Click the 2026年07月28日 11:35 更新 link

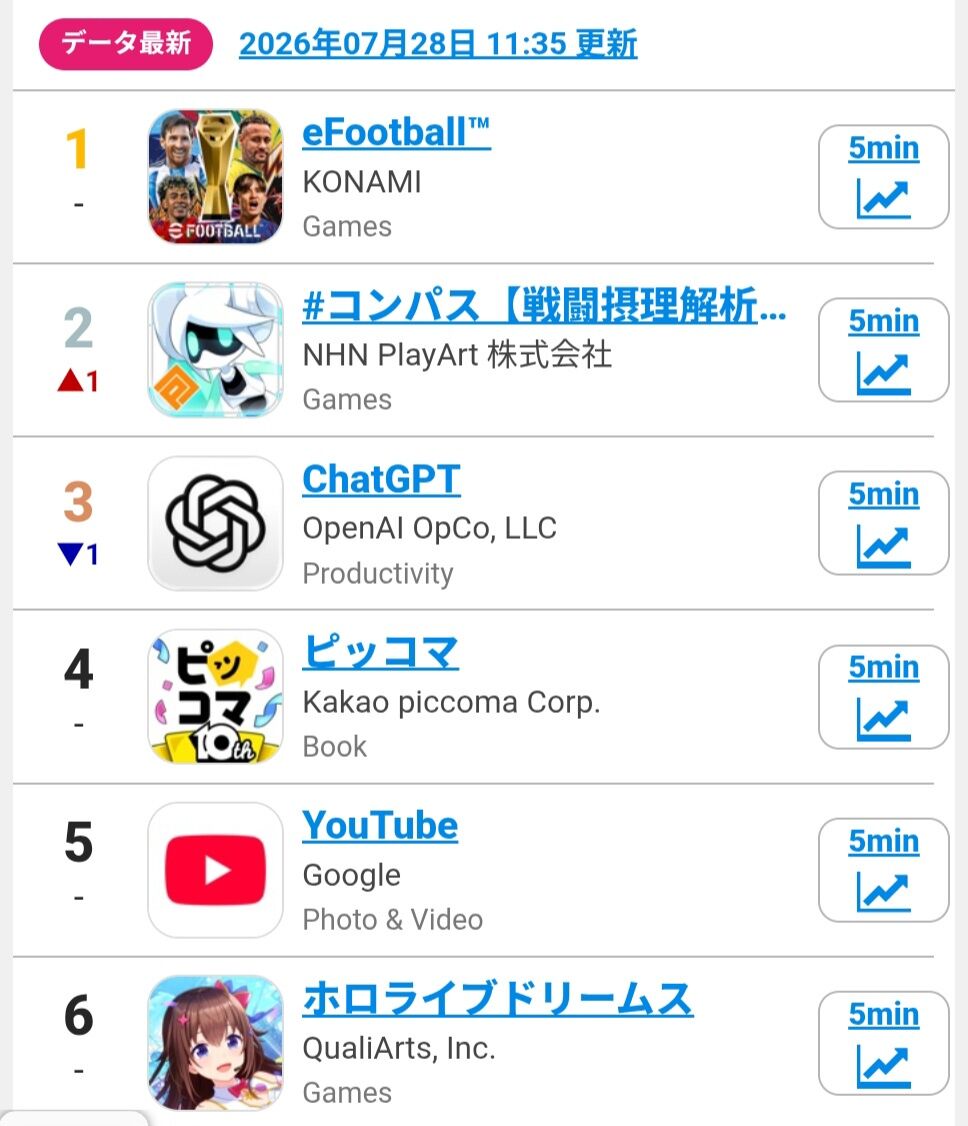[438, 44]
